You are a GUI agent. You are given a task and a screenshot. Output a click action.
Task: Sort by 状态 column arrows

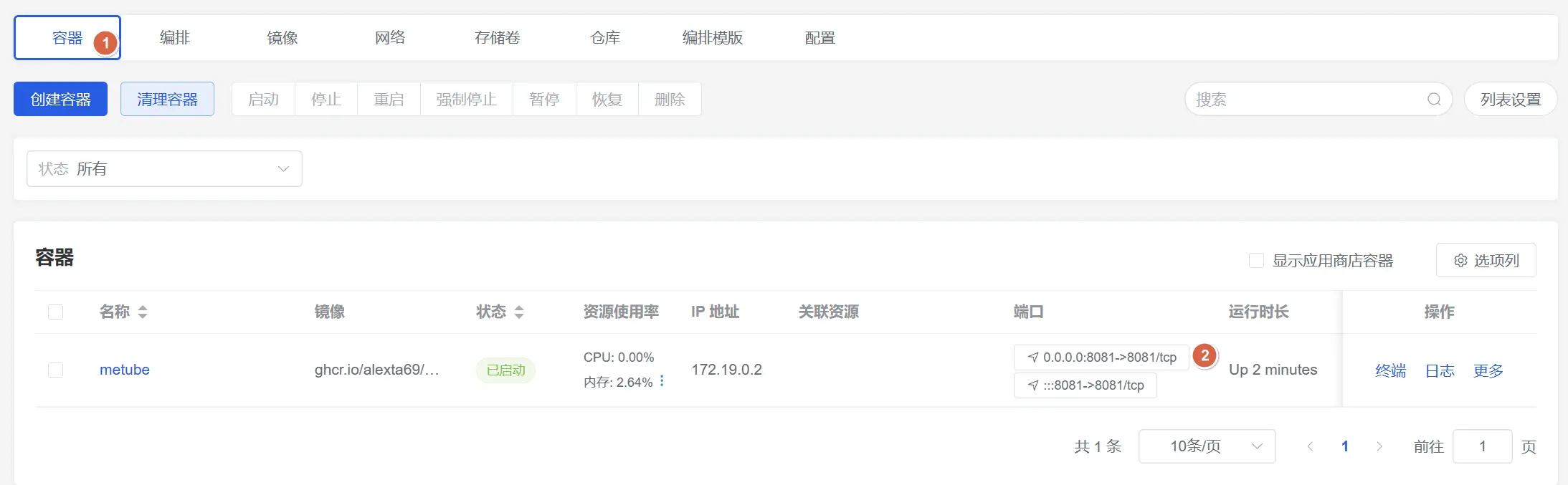pos(519,312)
